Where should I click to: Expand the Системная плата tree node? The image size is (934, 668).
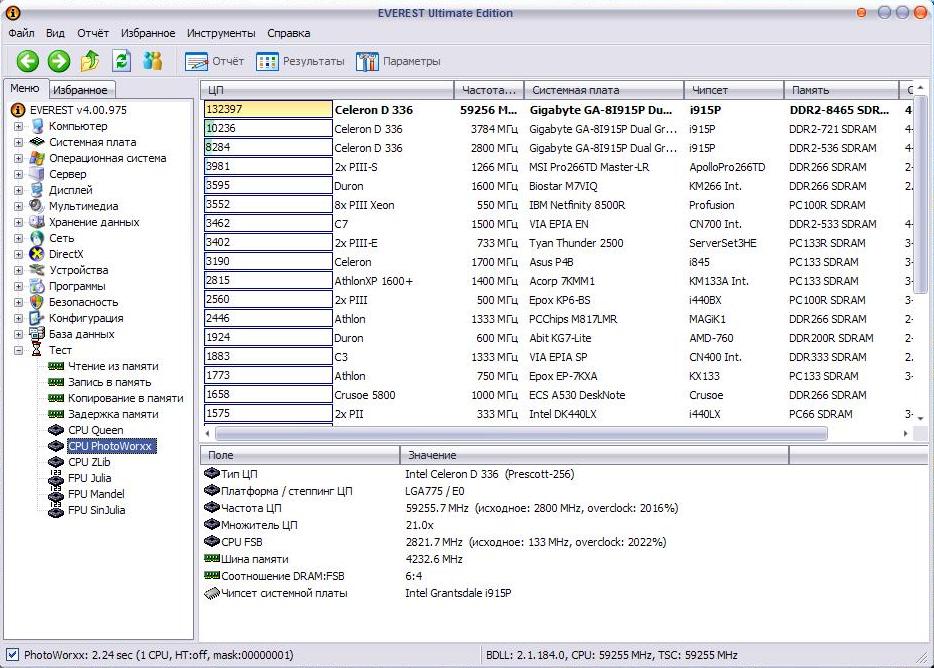[19, 142]
